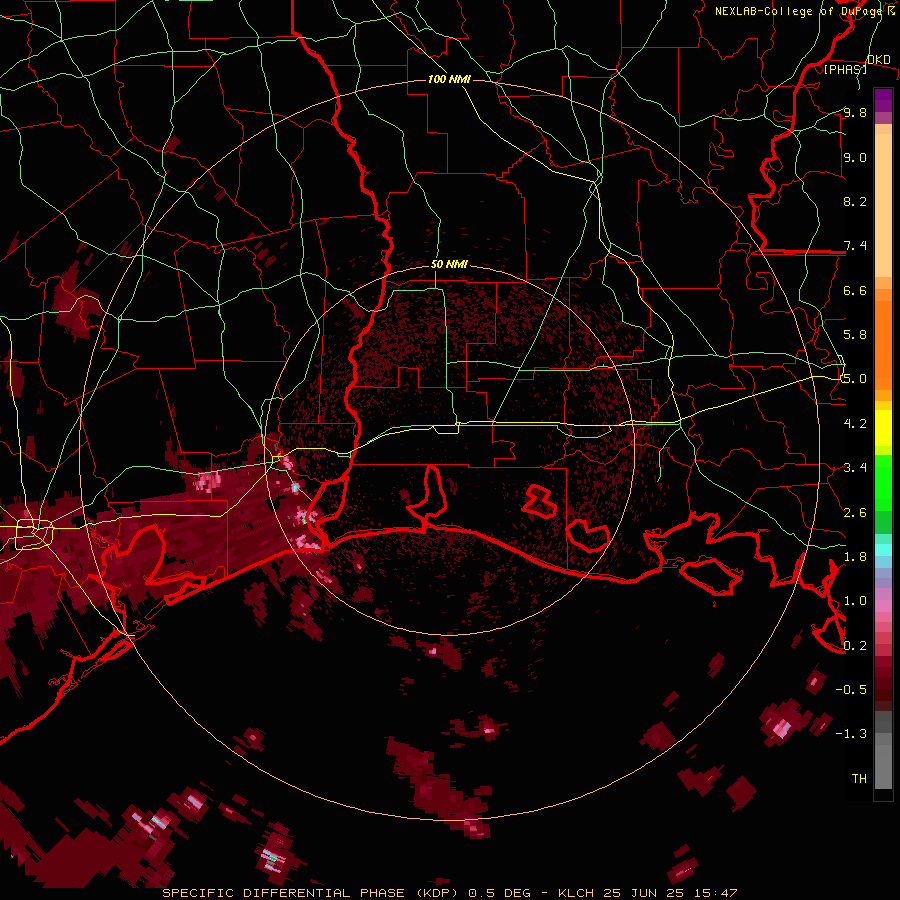Select the 2.6 scale value

tap(855, 512)
